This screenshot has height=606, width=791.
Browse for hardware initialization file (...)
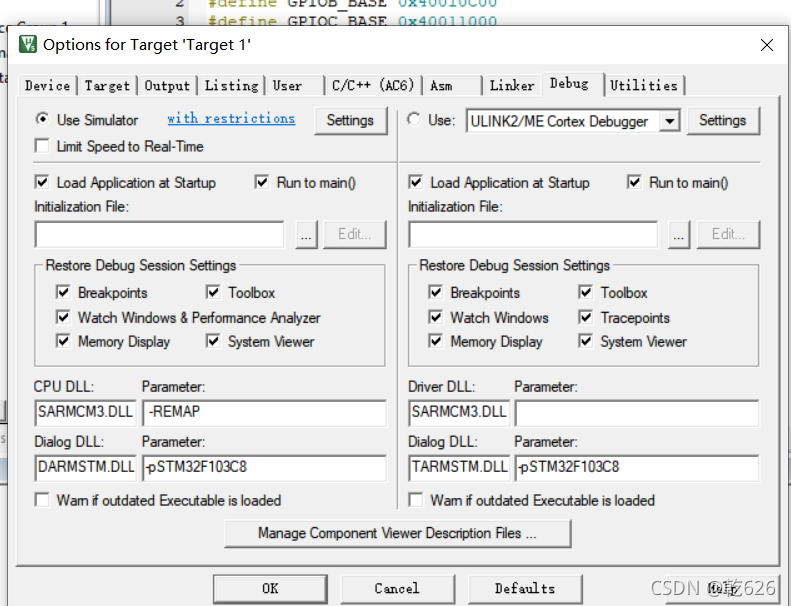pos(679,235)
